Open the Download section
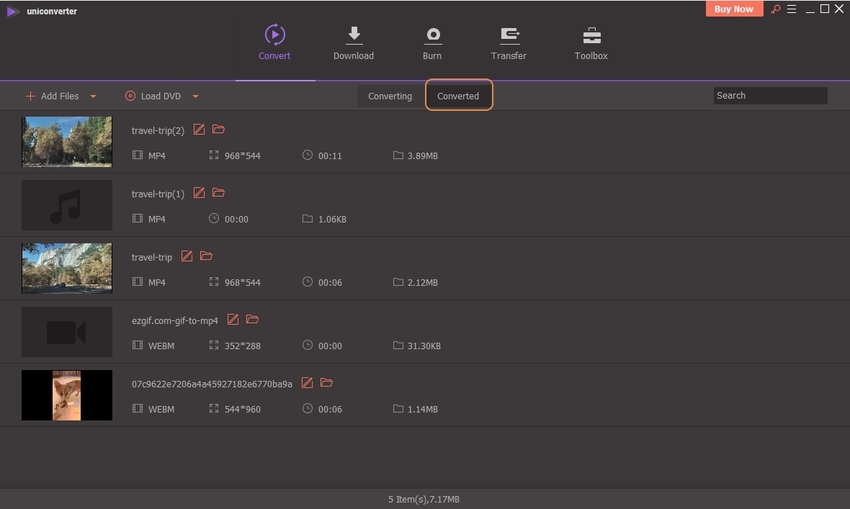Viewport: 850px width, 509px height. (353, 43)
